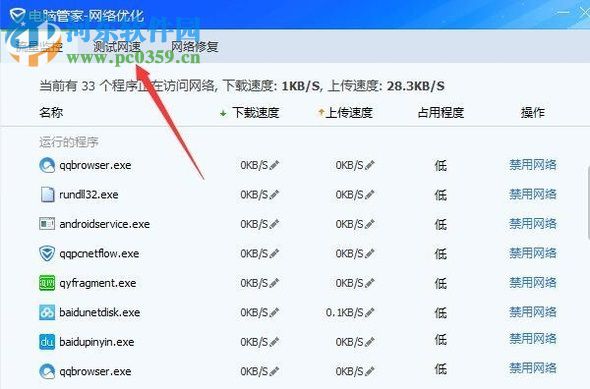Screen dimensions: 590x389
Task: Click the 占用程度 column header
Action: tap(441, 112)
